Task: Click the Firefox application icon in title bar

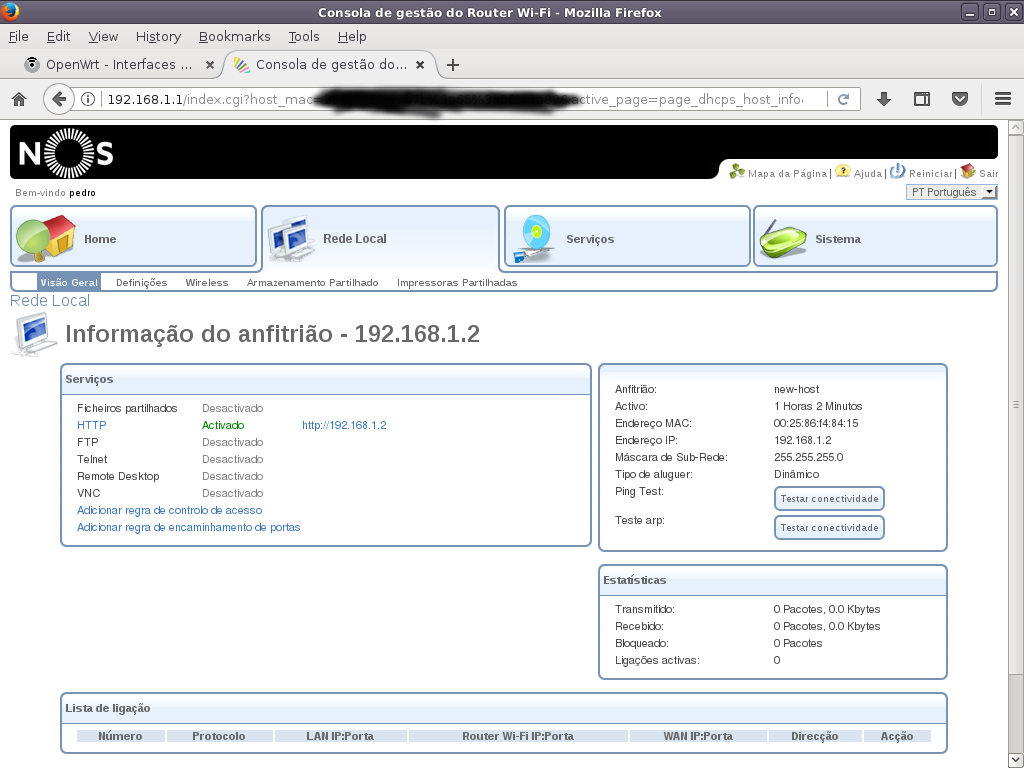Action: point(10,12)
